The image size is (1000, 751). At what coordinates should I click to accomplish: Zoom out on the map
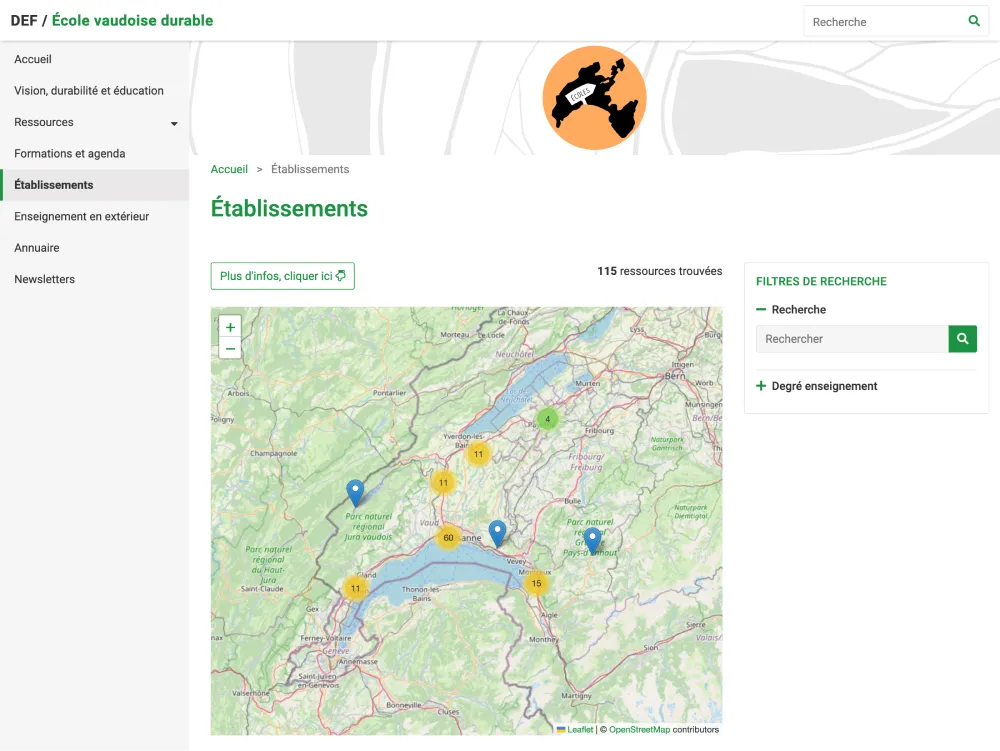(230, 348)
